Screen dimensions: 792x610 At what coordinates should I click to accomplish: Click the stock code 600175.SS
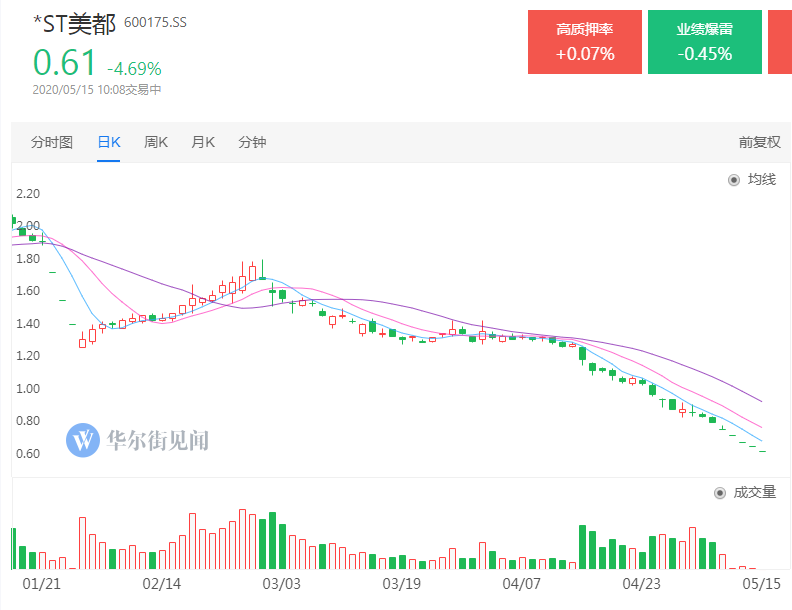pyautogui.click(x=155, y=23)
